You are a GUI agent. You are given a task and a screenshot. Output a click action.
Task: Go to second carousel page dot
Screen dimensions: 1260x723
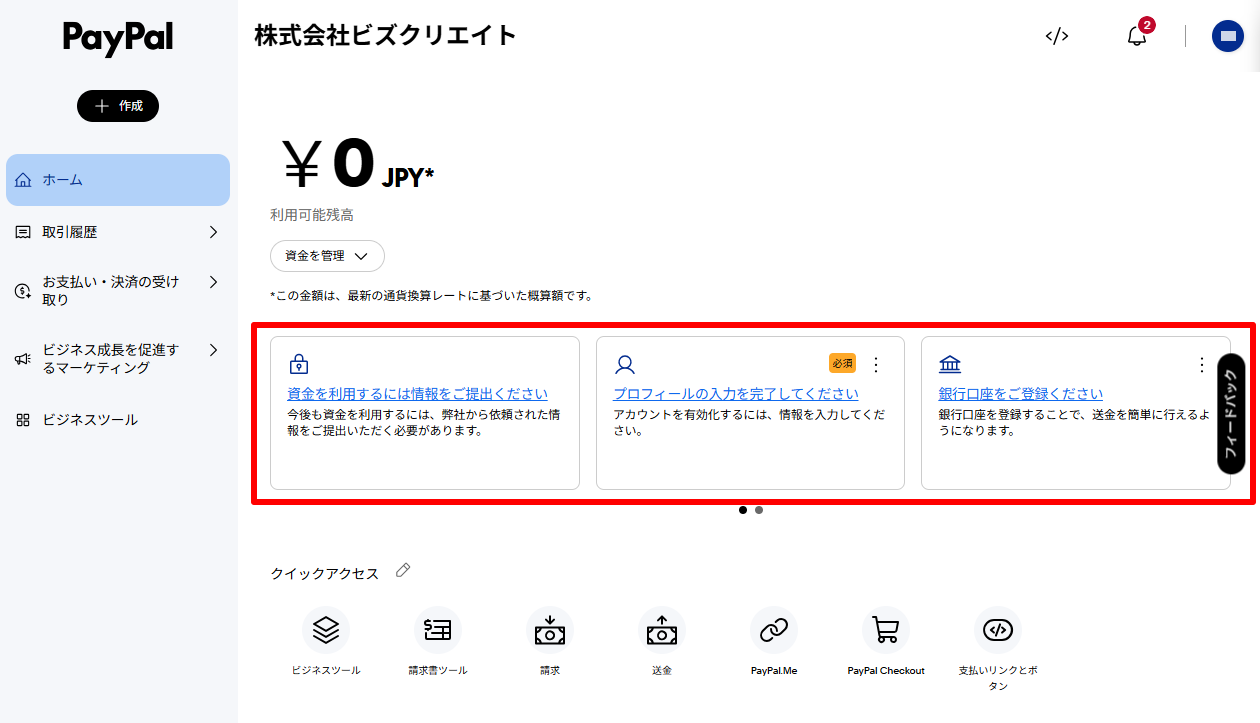coord(759,510)
